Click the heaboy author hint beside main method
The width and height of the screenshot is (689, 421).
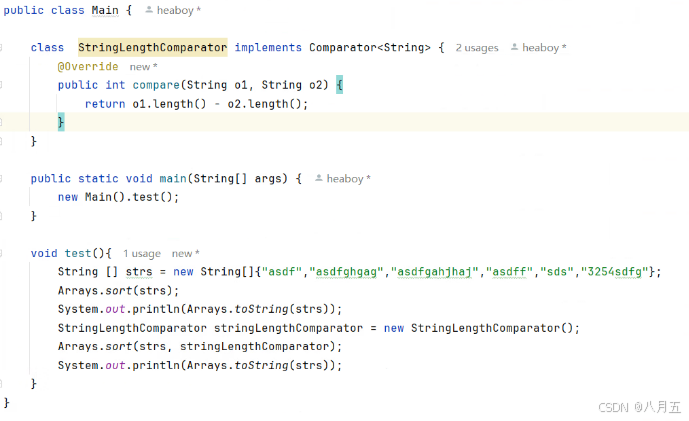pyautogui.click(x=343, y=178)
